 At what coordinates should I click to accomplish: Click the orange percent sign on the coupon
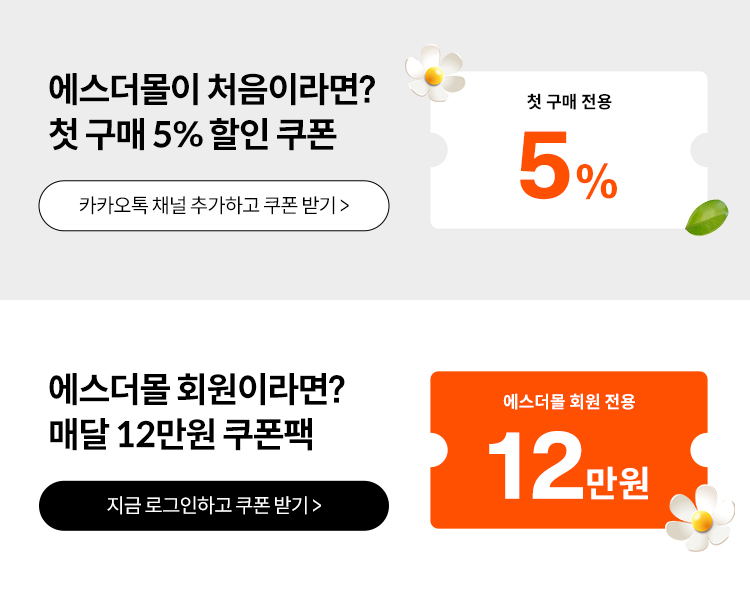(597, 181)
